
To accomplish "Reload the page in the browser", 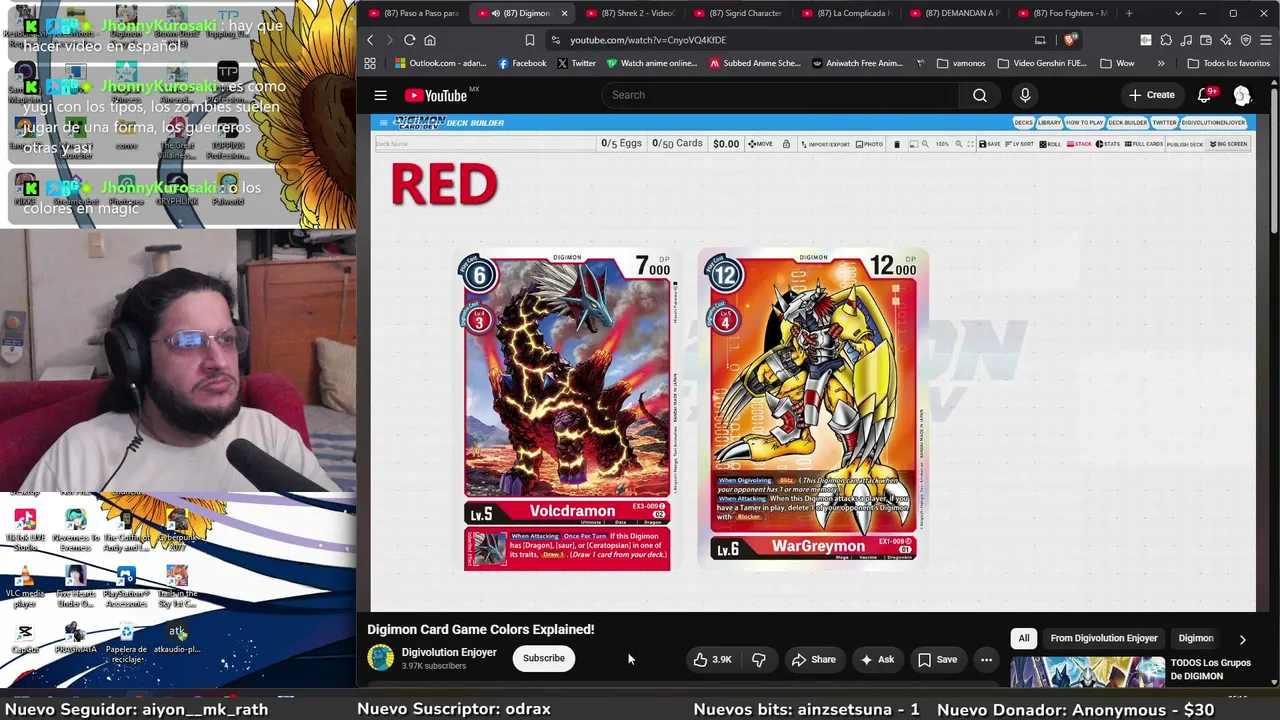I will (409, 40).
